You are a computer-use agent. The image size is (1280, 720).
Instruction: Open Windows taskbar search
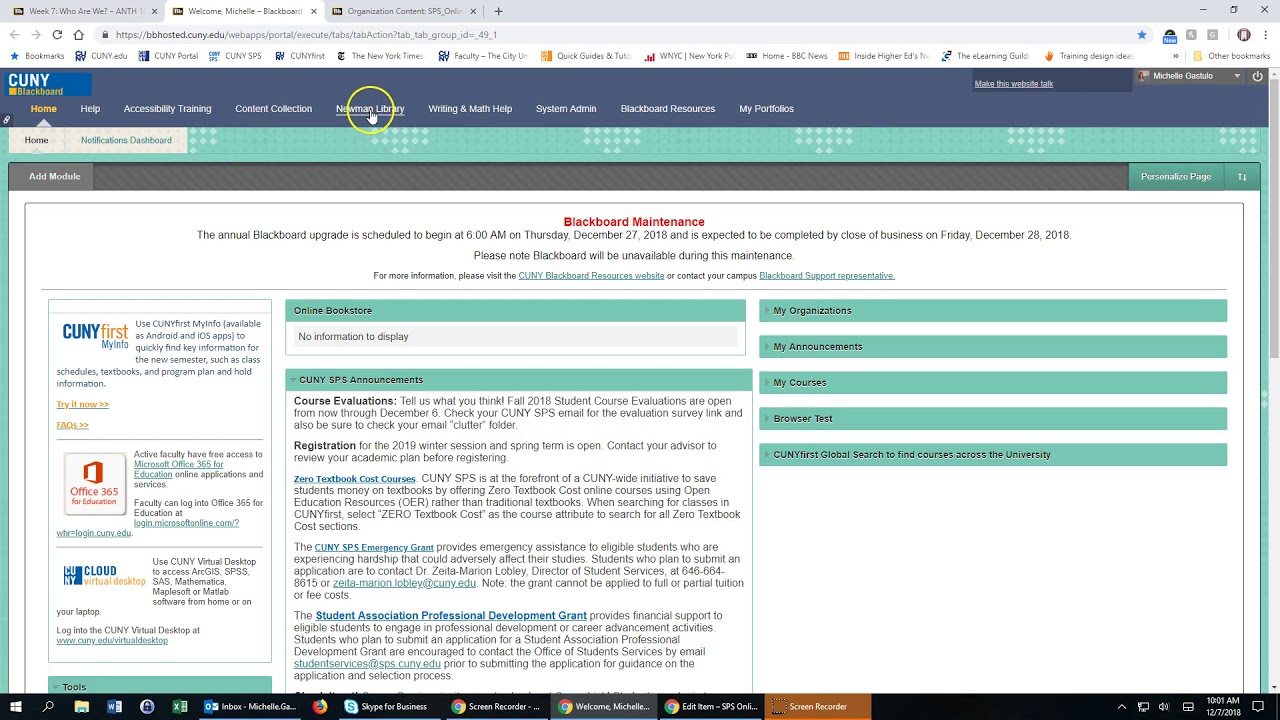pos(48,707)
